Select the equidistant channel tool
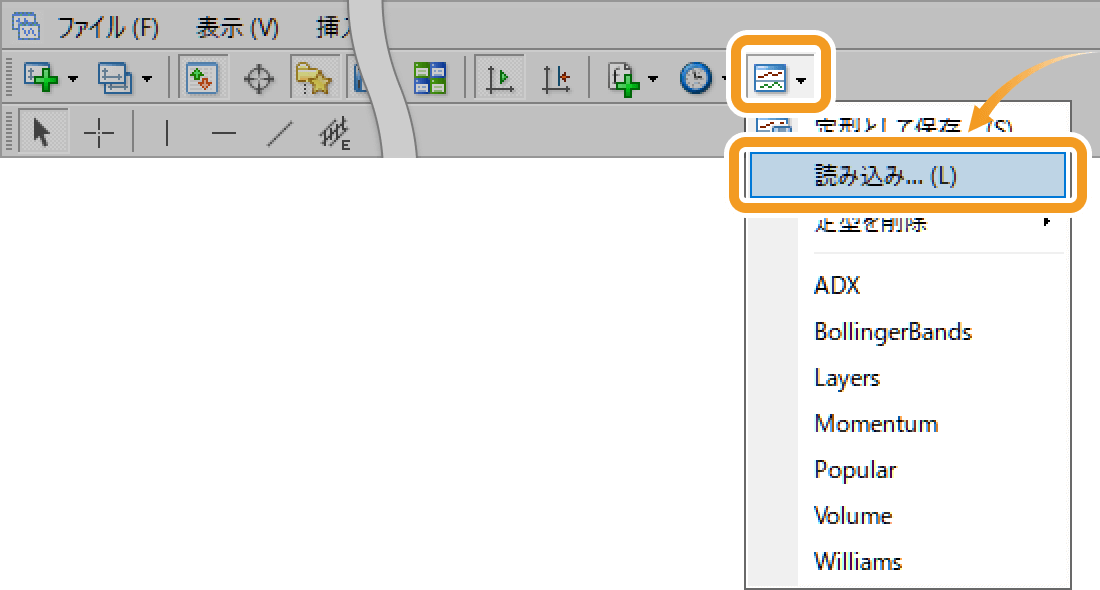This screenshot has height=590, width=1100. tap(335, 133)
